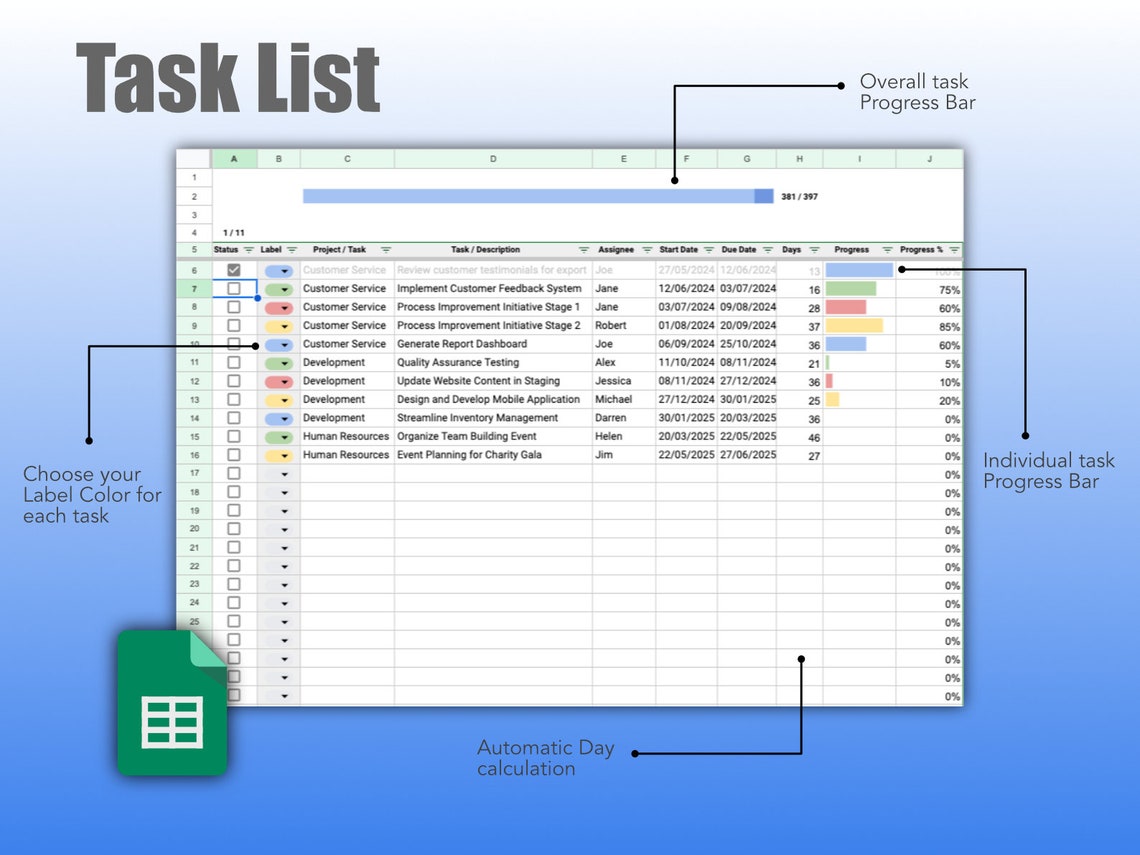Open yellow label dropdown for Process Improvement Stage 2

pyautogui.click(x=278, y=326)
